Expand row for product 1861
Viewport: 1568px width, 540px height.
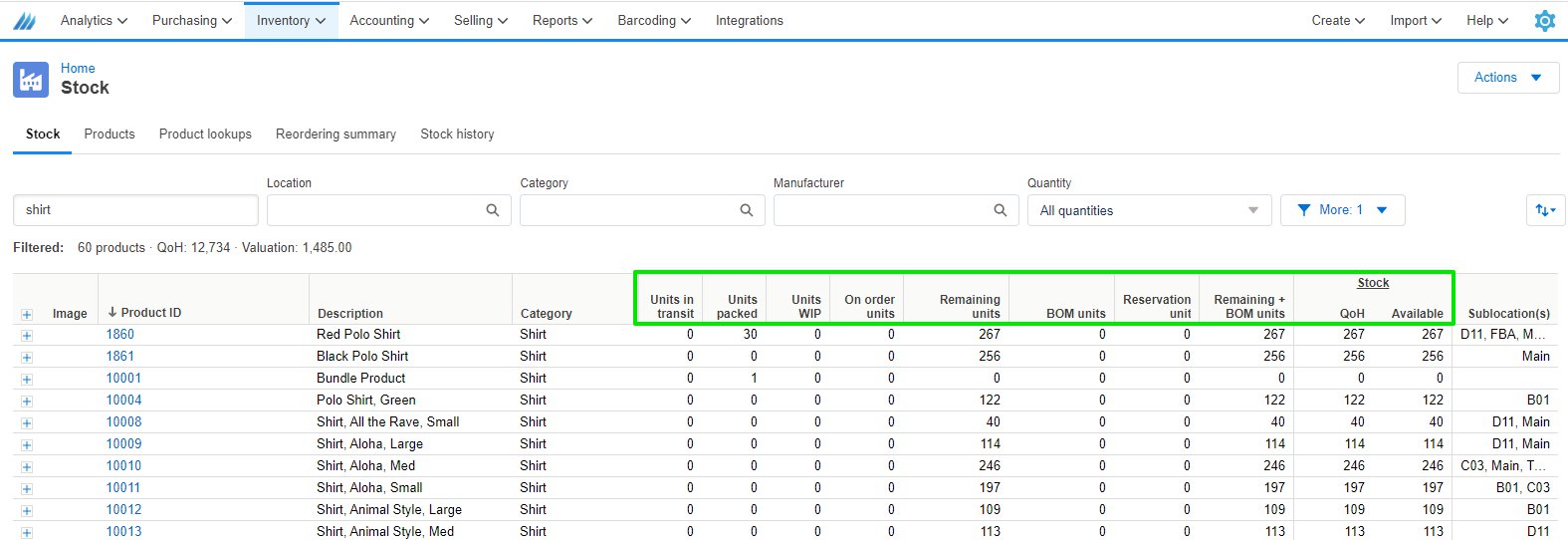(27, 358)
